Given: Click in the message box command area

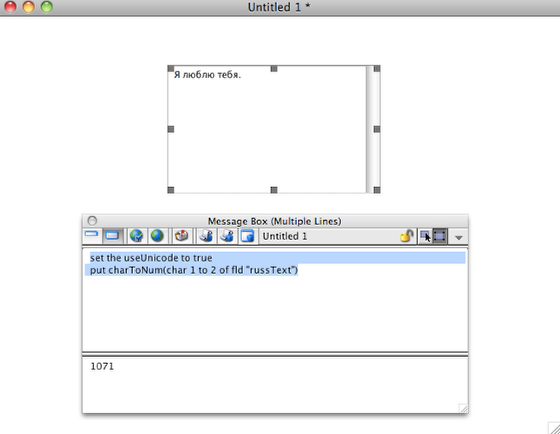Looking at the screenshot, I should pyautogui.click(x=275, y=299).
